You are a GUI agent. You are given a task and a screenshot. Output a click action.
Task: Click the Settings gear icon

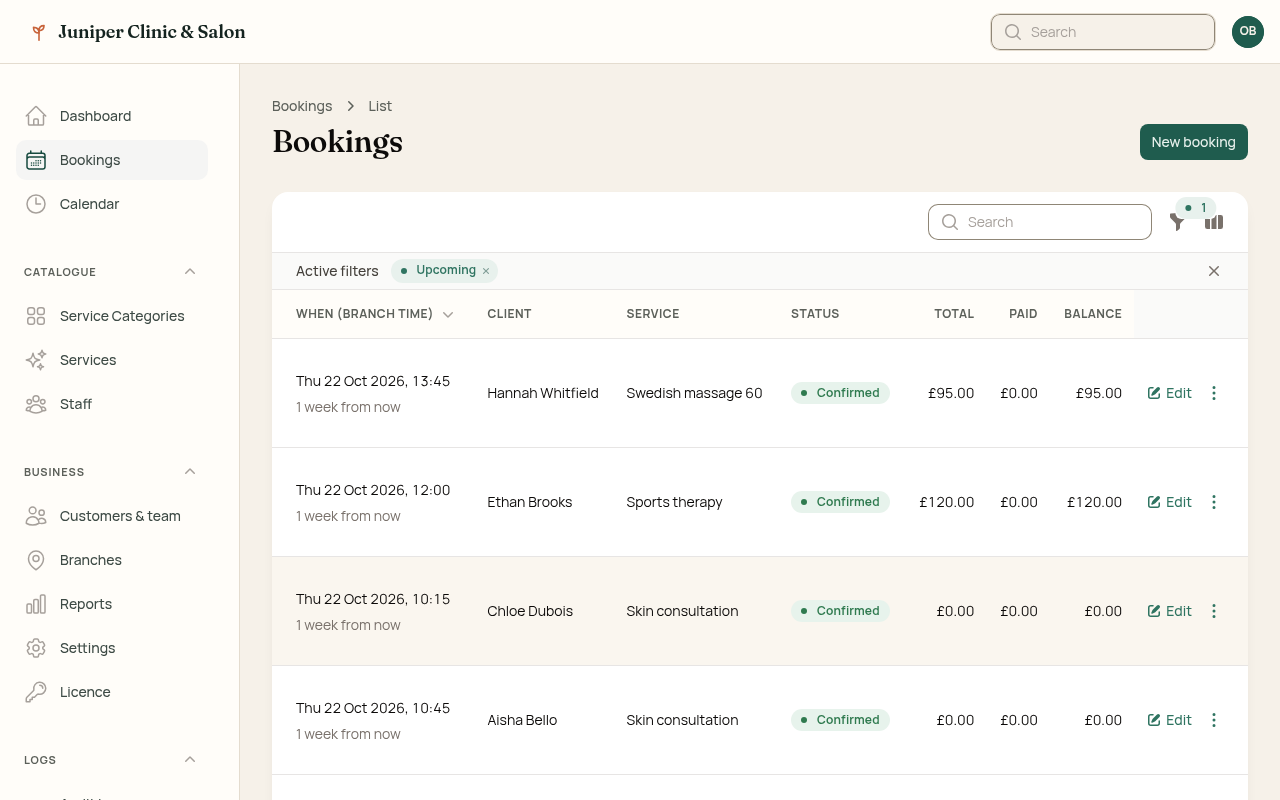coord(36,648)
